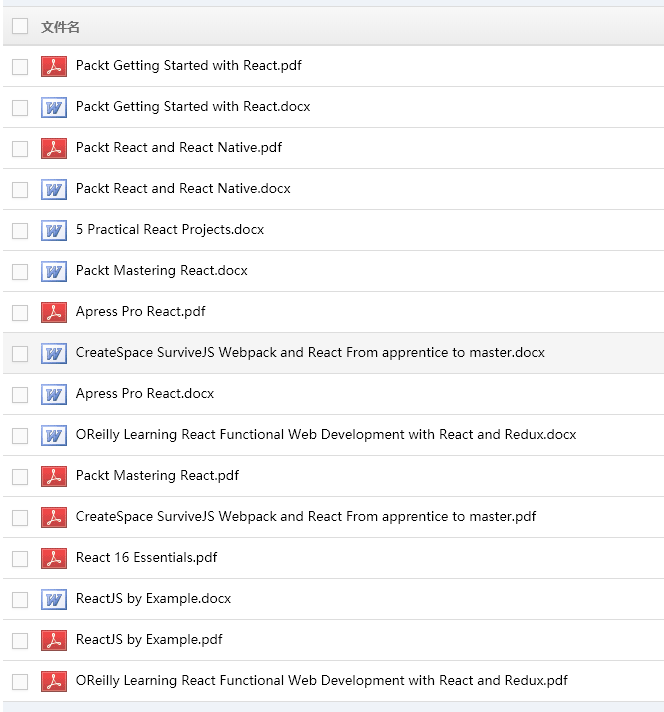
Task: Click the Word icon beside ReactJS by Example.docx
Action: (53, 599)
